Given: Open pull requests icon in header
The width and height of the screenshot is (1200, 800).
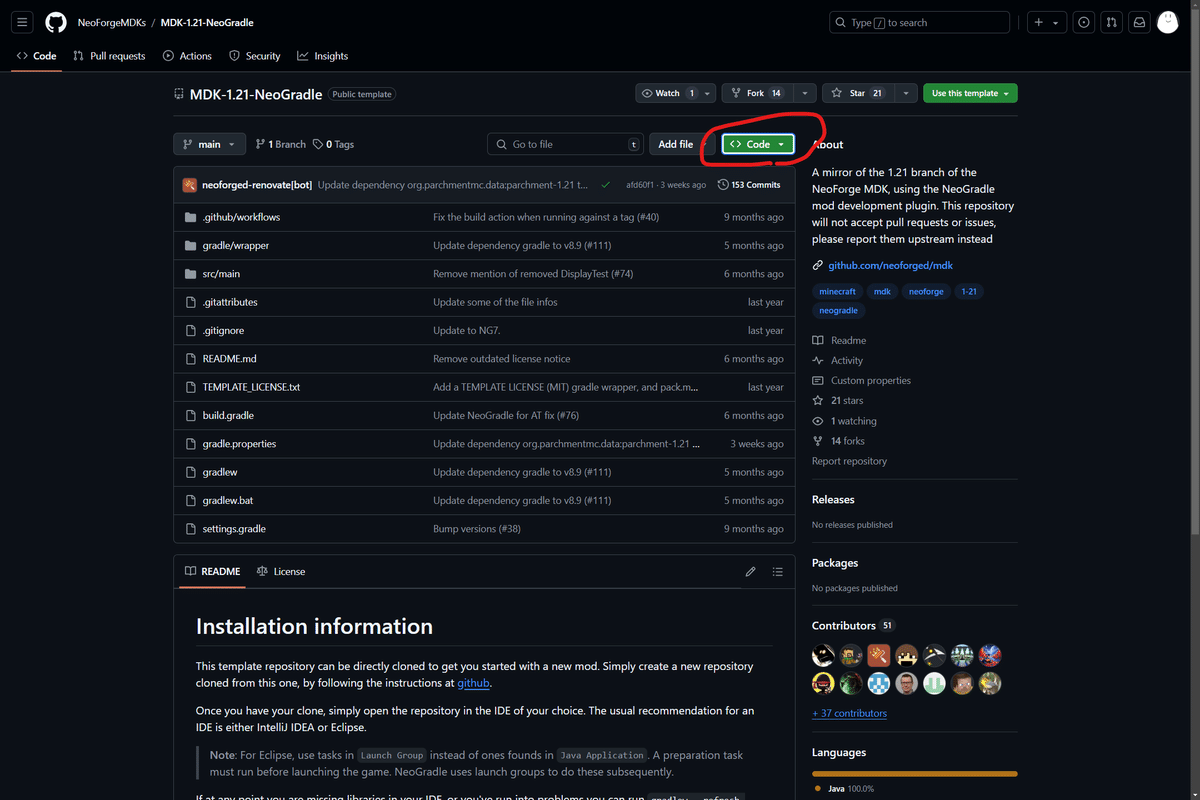Looking at the screenshot, I should click(x=1111, y=22).
